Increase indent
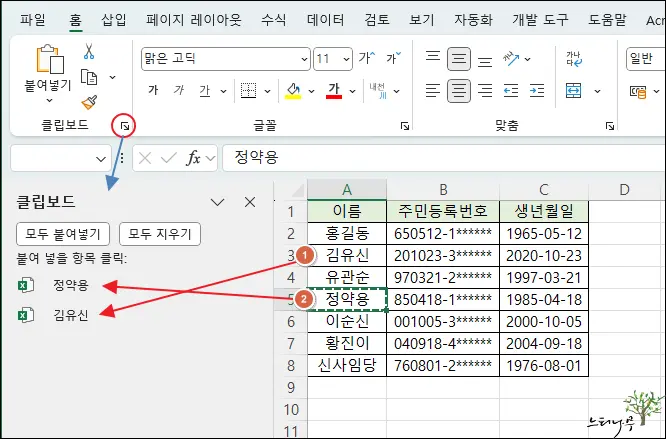This screenshot has height=439, width=666. pyautogui.click(x=537, y=90)
